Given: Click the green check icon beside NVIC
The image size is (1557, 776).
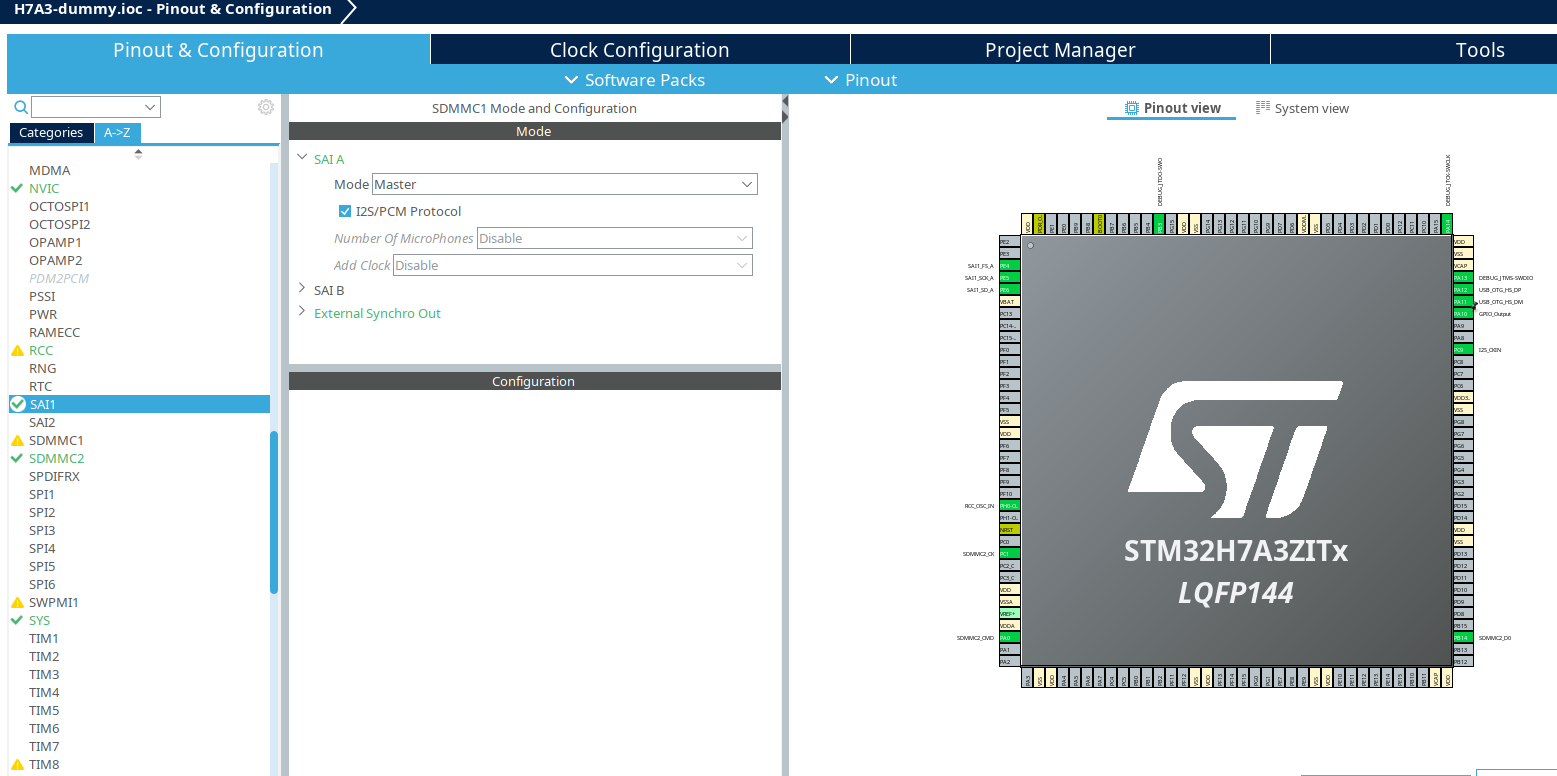Looking at the screenshot, I should tap(16, 188).
